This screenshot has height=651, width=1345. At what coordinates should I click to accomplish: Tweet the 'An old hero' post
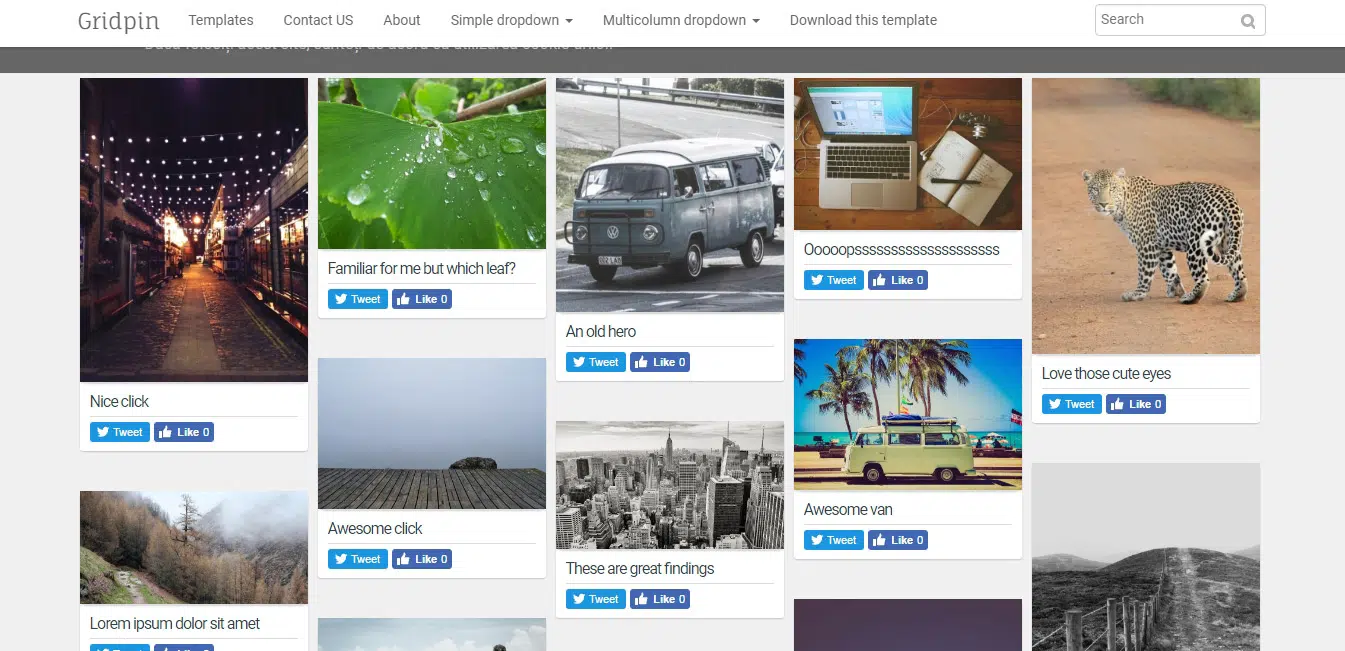coord(596,362)
